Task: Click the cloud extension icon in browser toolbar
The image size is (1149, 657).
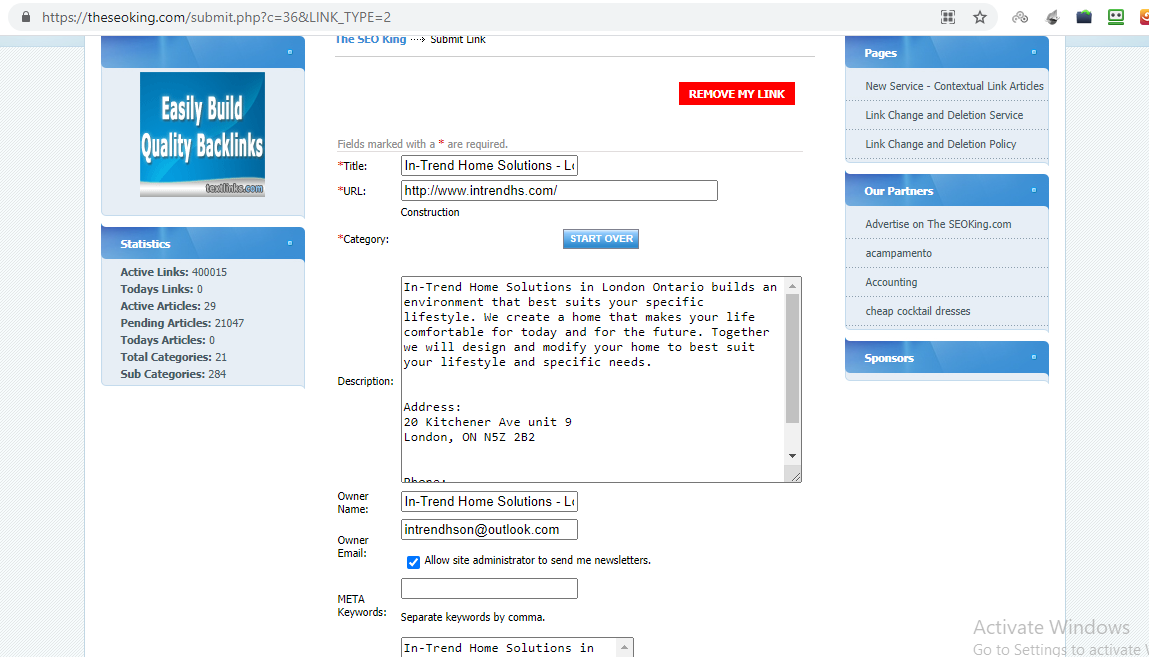Action: tap(1020, 17)
